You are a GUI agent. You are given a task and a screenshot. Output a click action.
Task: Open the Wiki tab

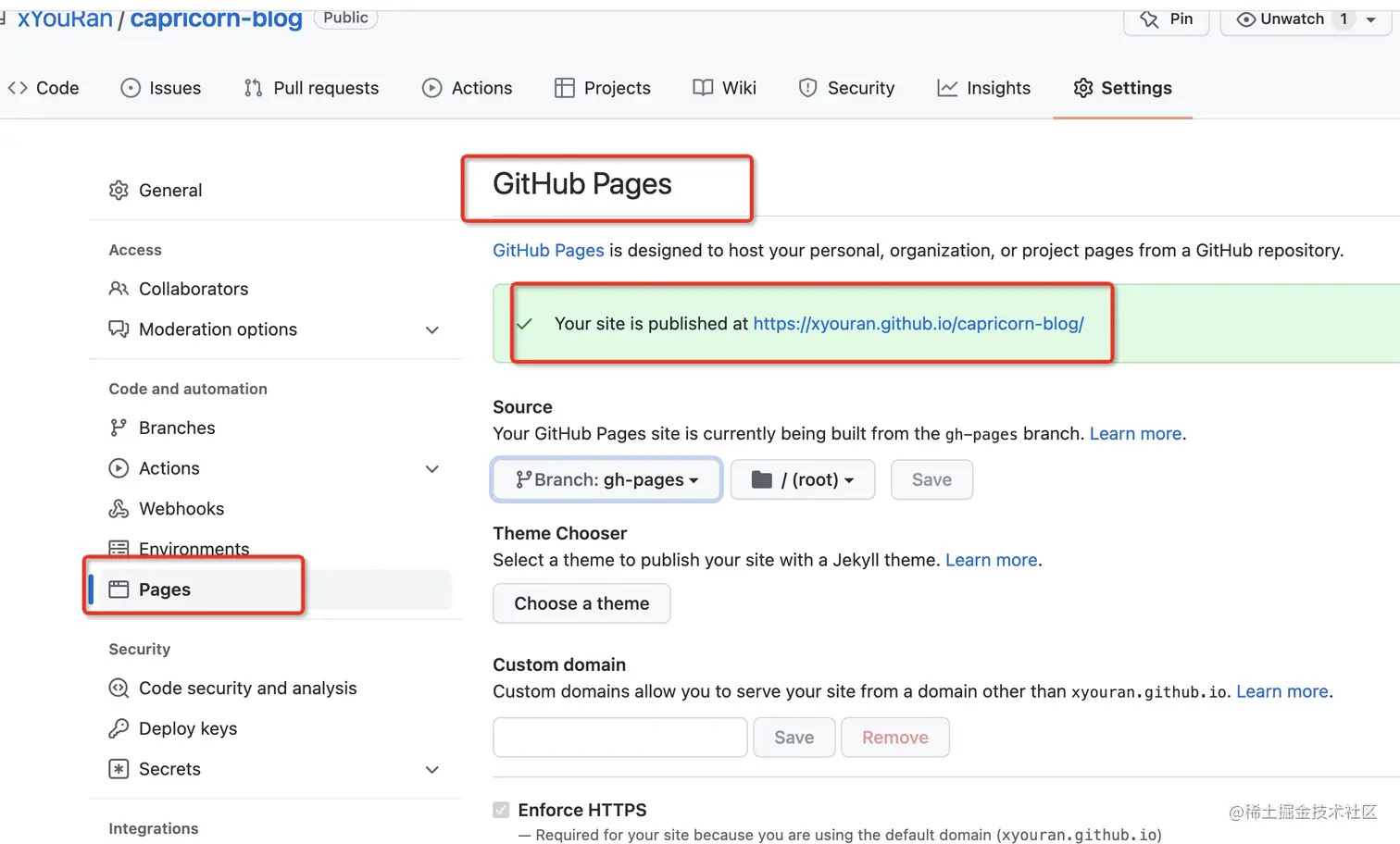[725, 88]
